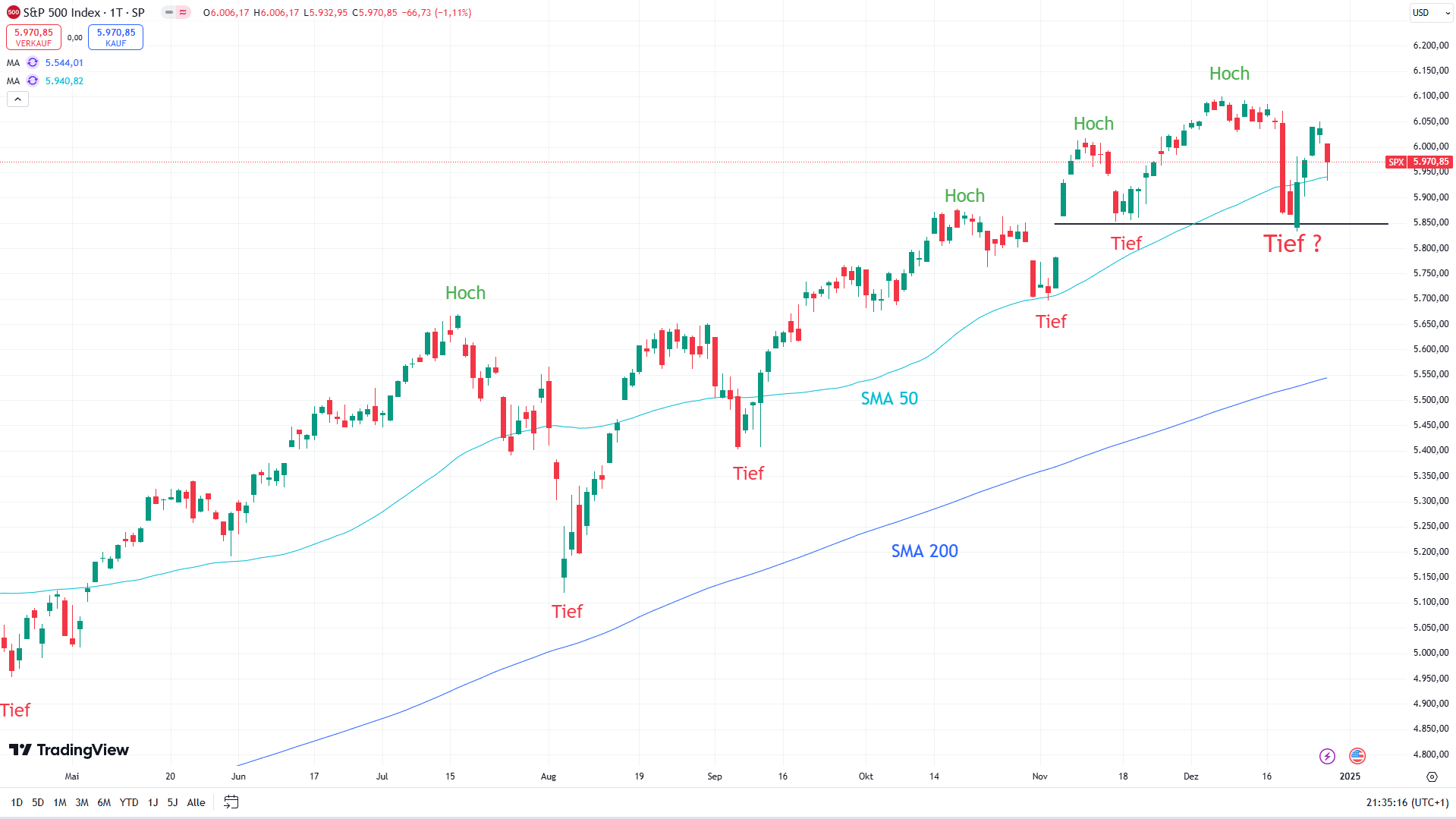This screenshot has height=819, width=1456.
Task: Click the 2025 time axis label
Action: tap(1350, 776)
